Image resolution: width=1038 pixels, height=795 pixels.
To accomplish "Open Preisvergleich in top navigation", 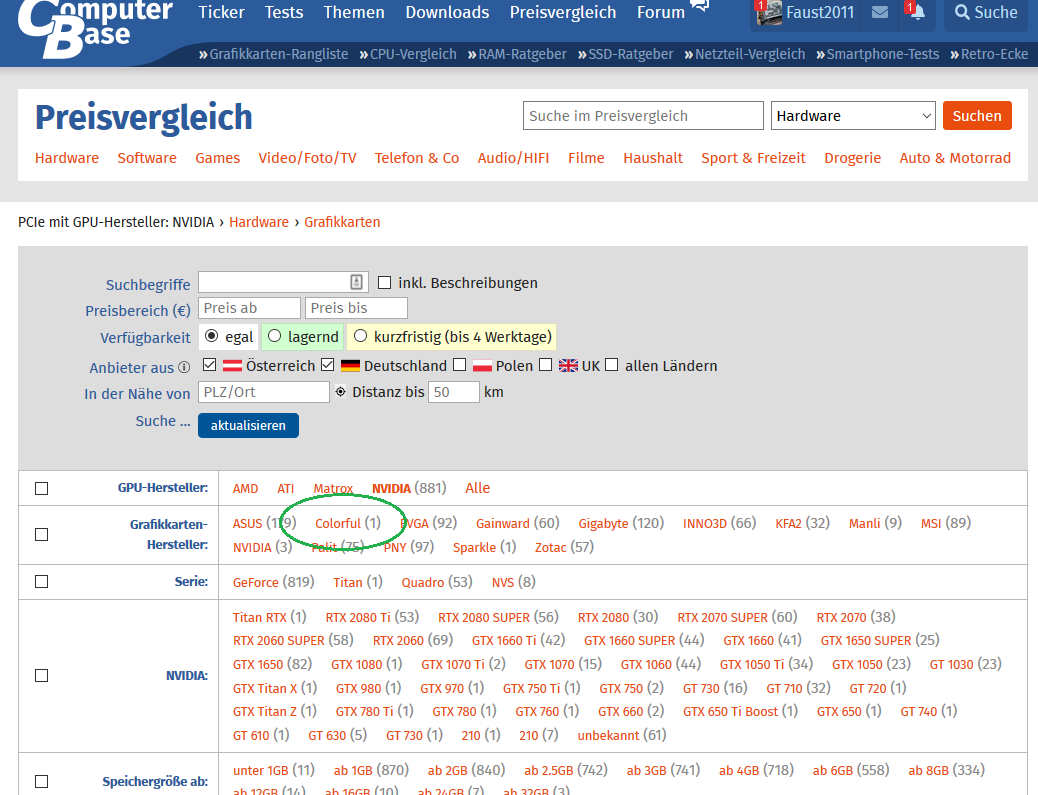I will (x=563, y=12).
